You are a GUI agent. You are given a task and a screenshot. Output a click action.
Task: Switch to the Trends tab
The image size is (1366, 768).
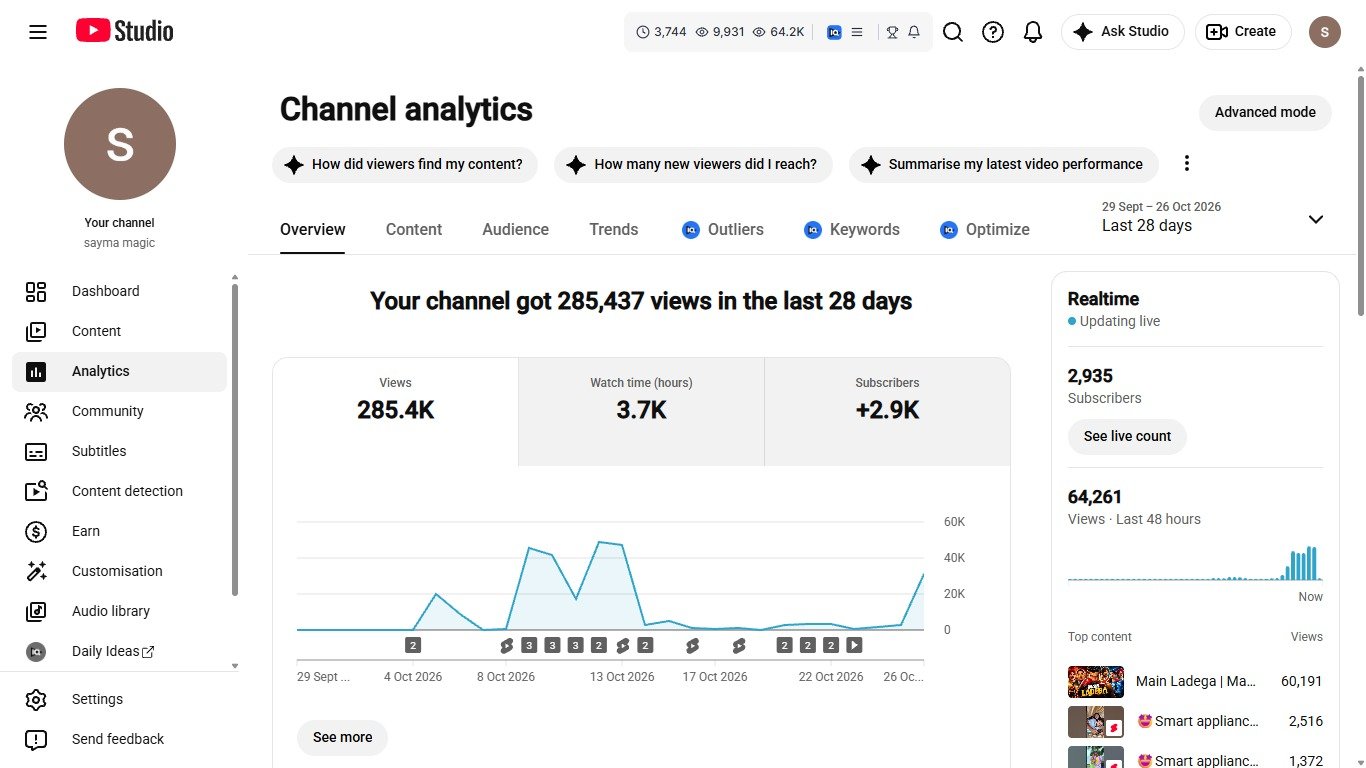pyautogui.click(x=613, y=229)
